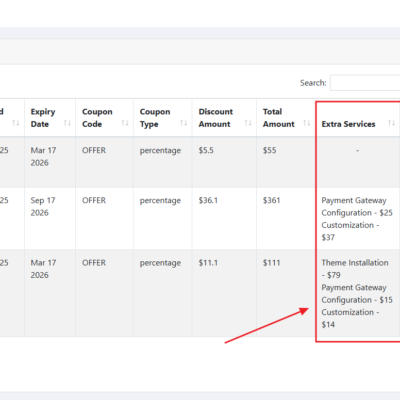The height and width of the screenshot is (400, 400).
Task: Click the Total Amount column header
Action: coord(286,118)
